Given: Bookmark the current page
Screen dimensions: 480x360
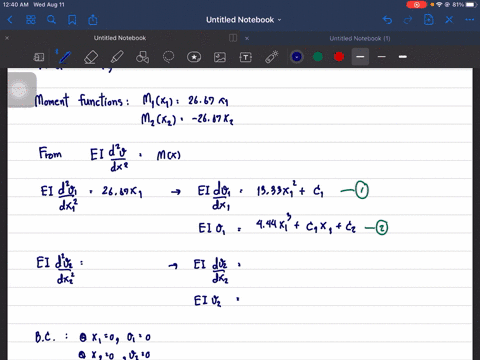Looking at the screenshot, I should [72, 20].
